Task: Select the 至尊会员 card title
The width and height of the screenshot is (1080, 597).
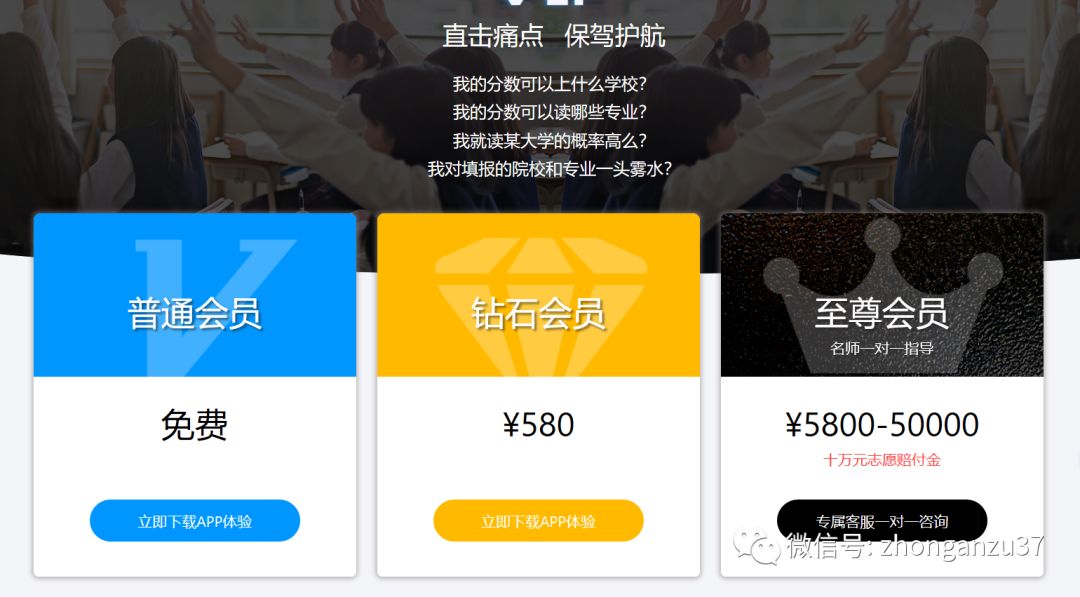Action: click(882, 313)
